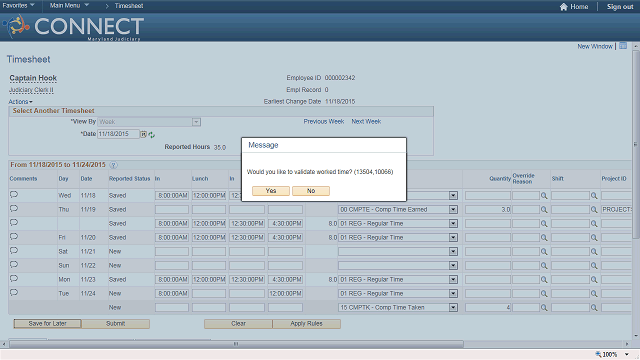Click the Quantity field showing 3.0
The height and width of the screenshot is (360, 640).
click(x=488, y=209)
